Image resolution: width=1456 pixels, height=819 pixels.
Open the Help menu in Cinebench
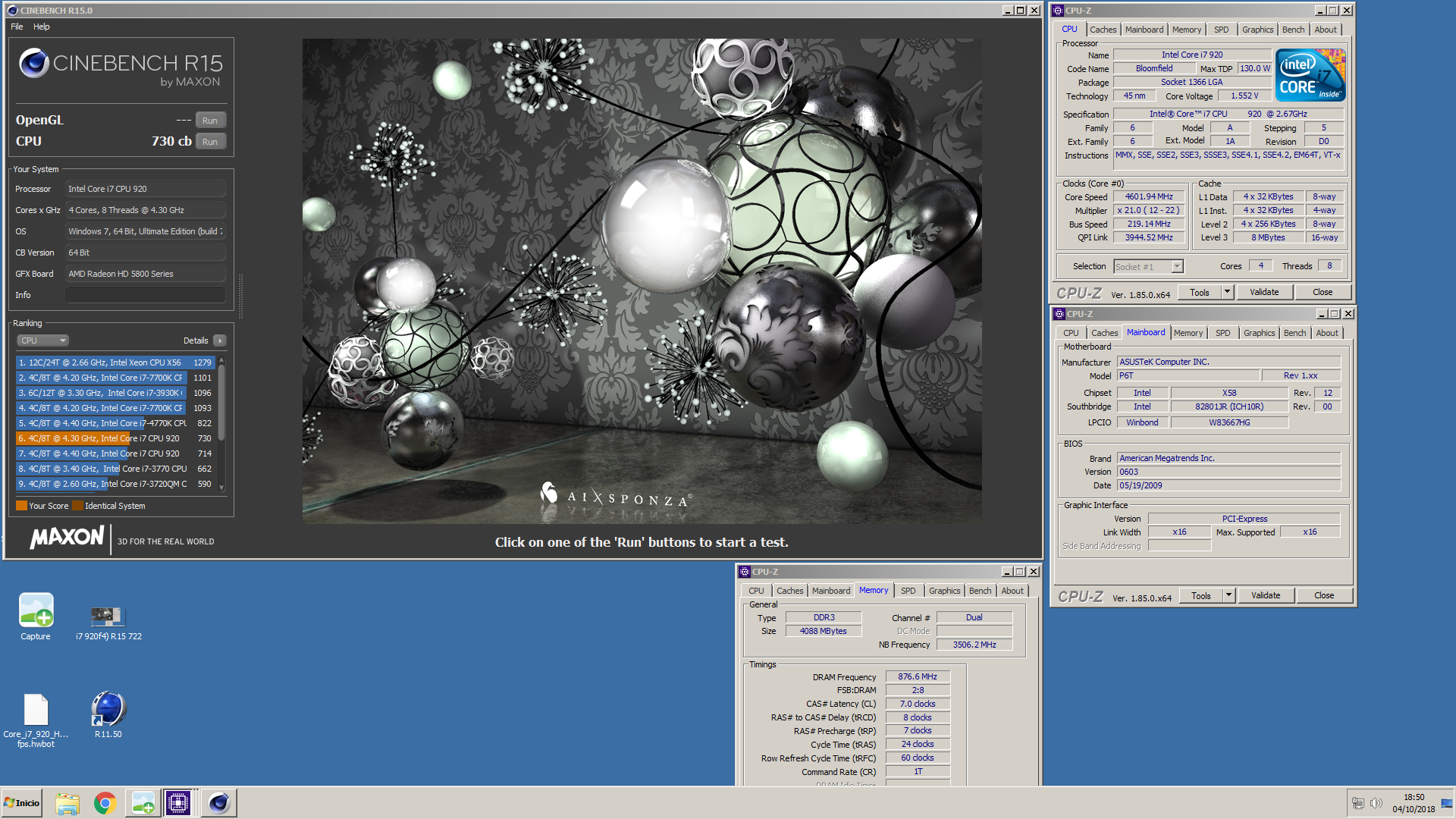coord(42,27)
